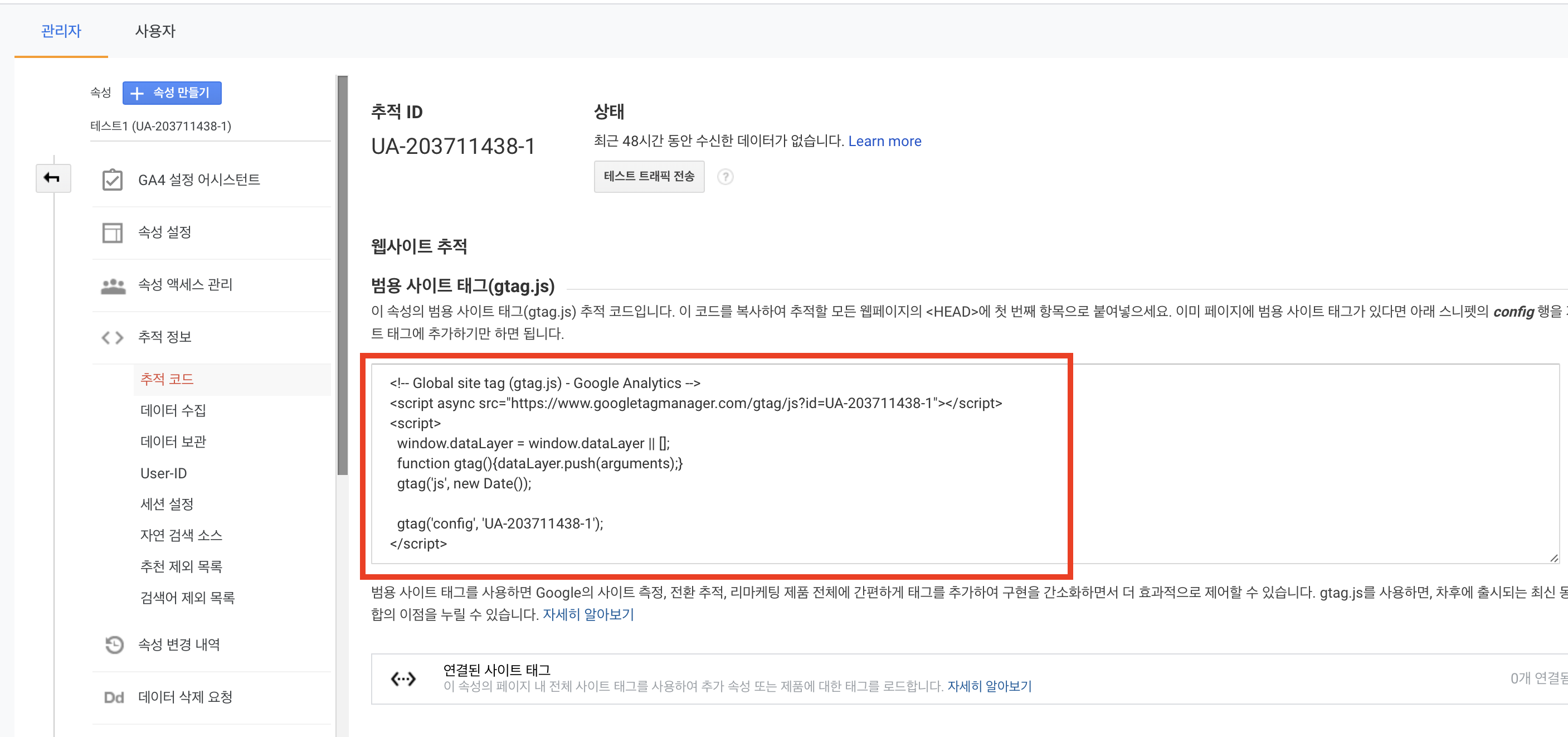Click the Dd icon for 데이터 삭제 요청

(x=113, y=697)
